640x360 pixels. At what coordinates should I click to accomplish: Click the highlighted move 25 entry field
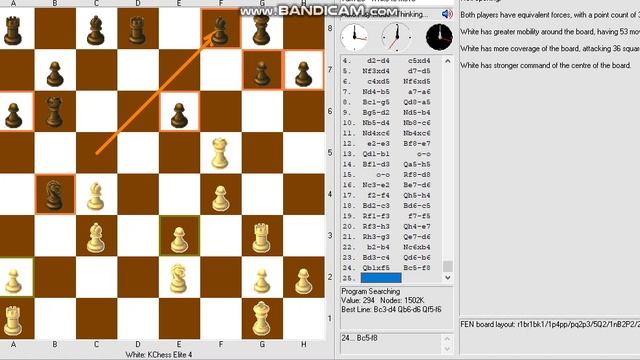(x=381, y=278)
